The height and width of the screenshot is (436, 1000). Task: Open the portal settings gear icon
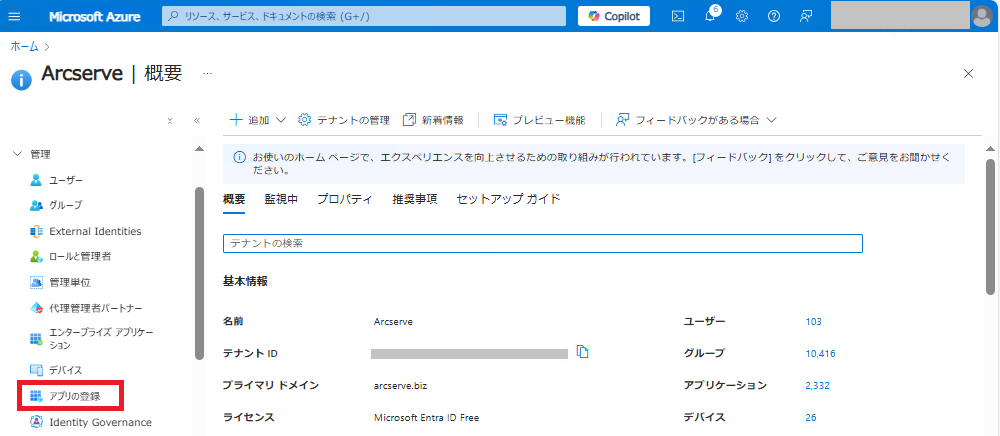(742, 17)
